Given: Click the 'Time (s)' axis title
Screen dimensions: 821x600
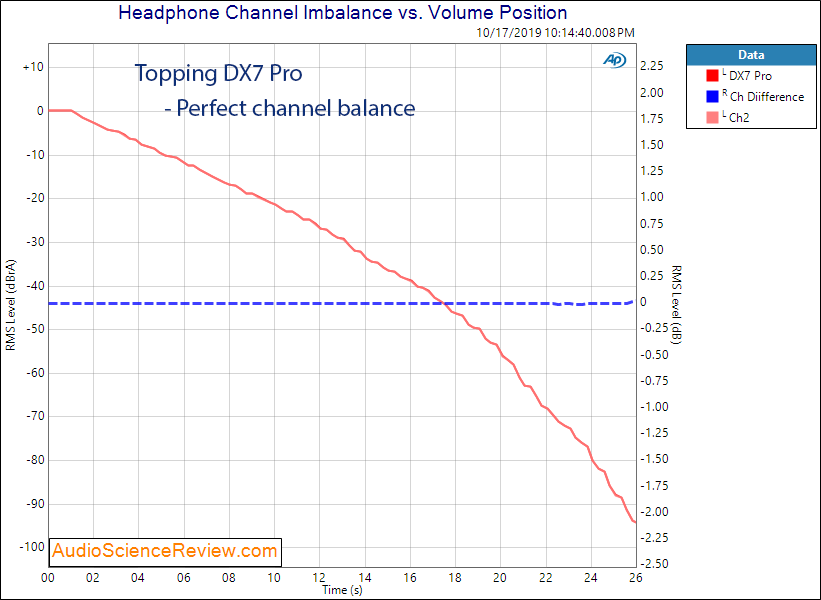Looking at the screenshot, I should tap(342, 590).
